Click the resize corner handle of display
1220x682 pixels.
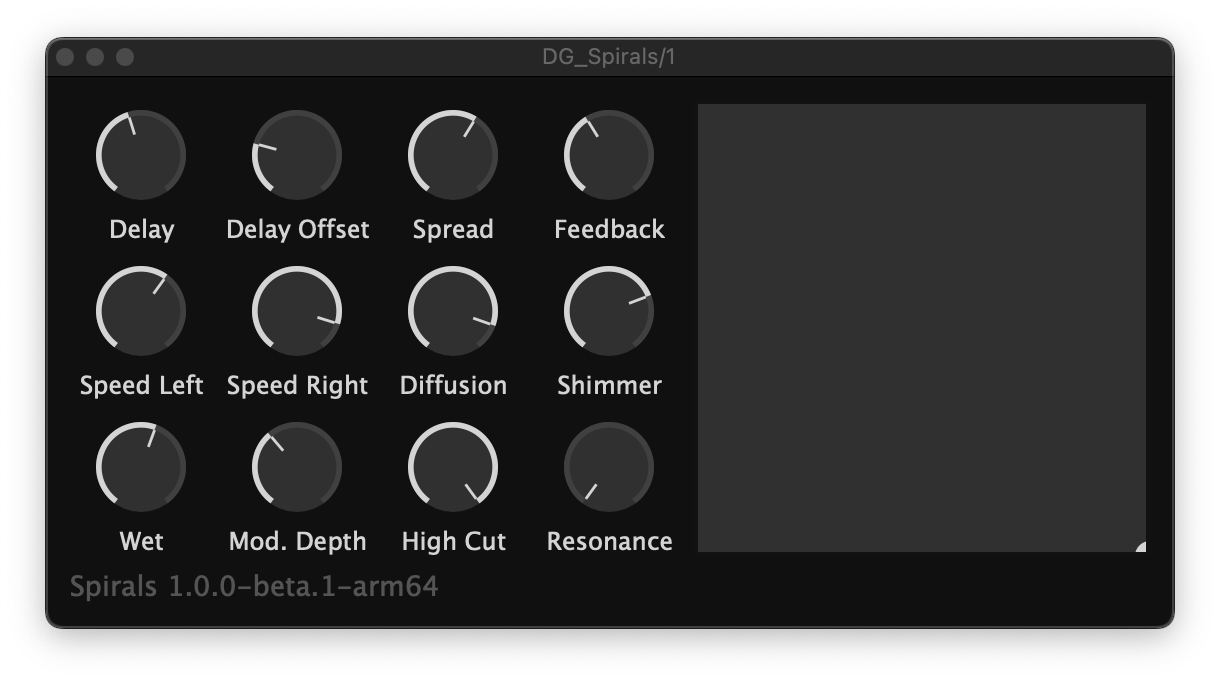(1140, 546)
